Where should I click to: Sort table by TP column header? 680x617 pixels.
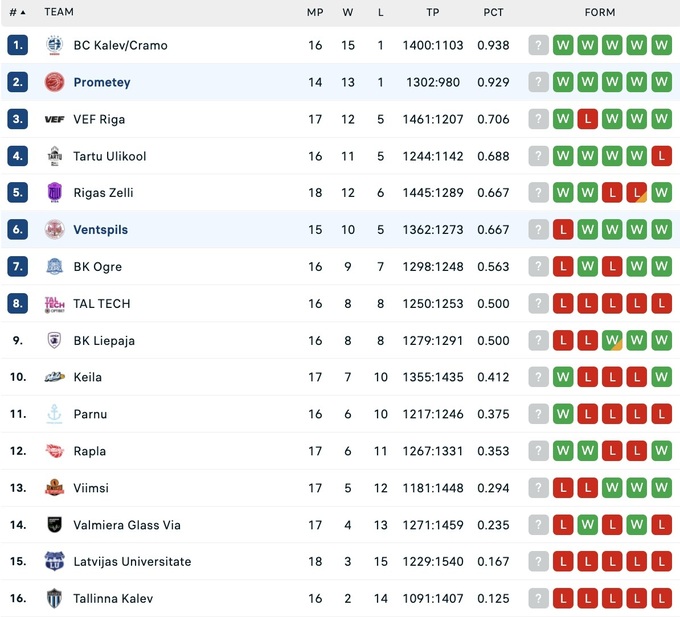pos(432,12)
